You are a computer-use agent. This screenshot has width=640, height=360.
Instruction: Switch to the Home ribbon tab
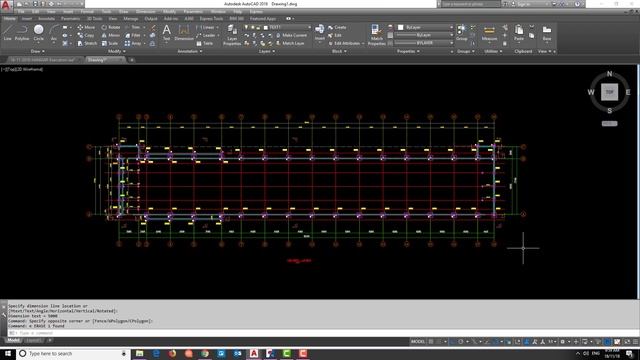(9, 19)
